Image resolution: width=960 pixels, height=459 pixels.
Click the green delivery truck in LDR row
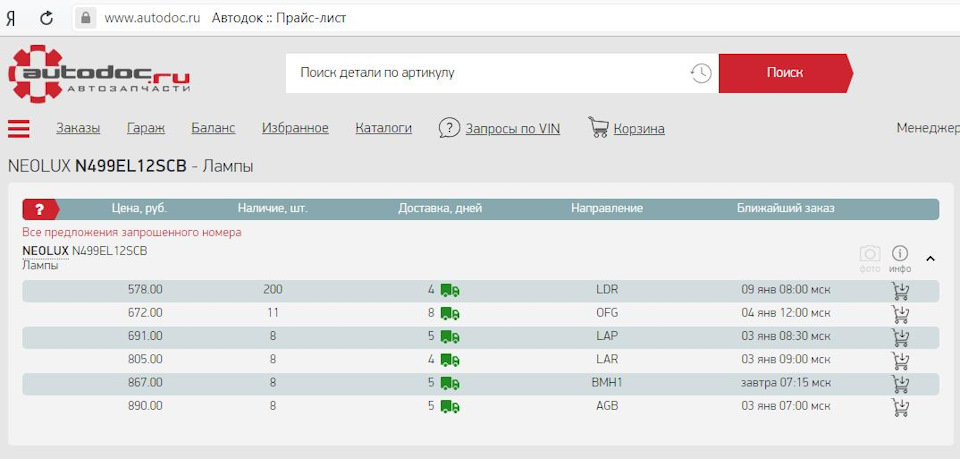coord(450,290)
